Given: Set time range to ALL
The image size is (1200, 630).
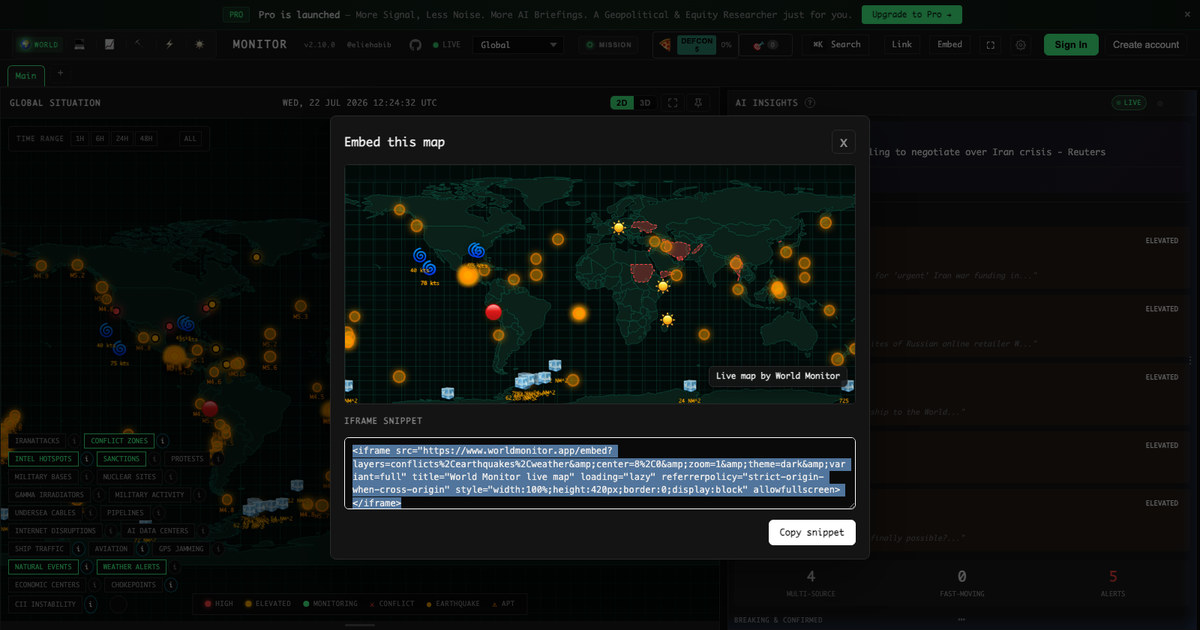Looking at the screenshot, I should [190, 139].
